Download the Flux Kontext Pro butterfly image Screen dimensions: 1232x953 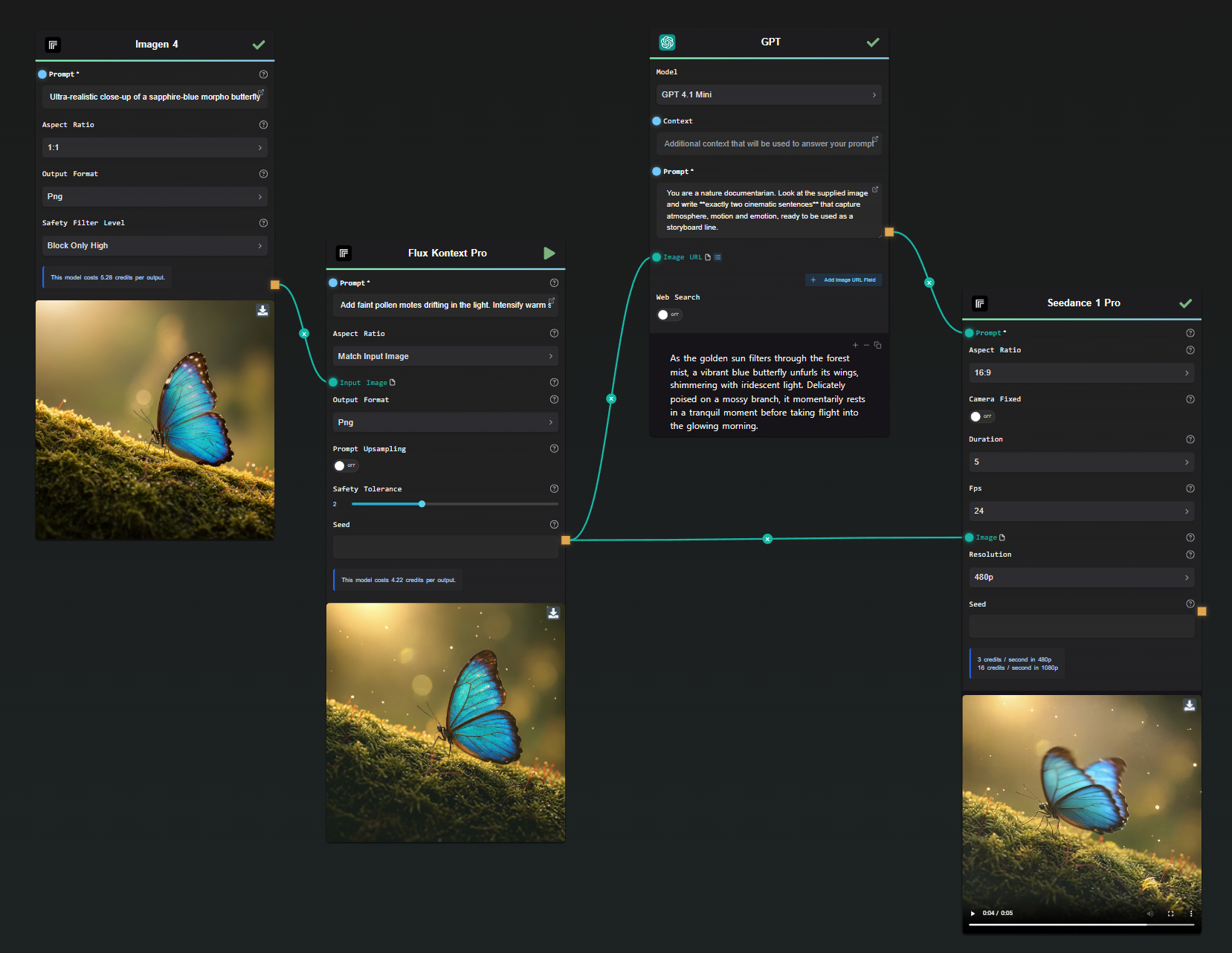553,613
